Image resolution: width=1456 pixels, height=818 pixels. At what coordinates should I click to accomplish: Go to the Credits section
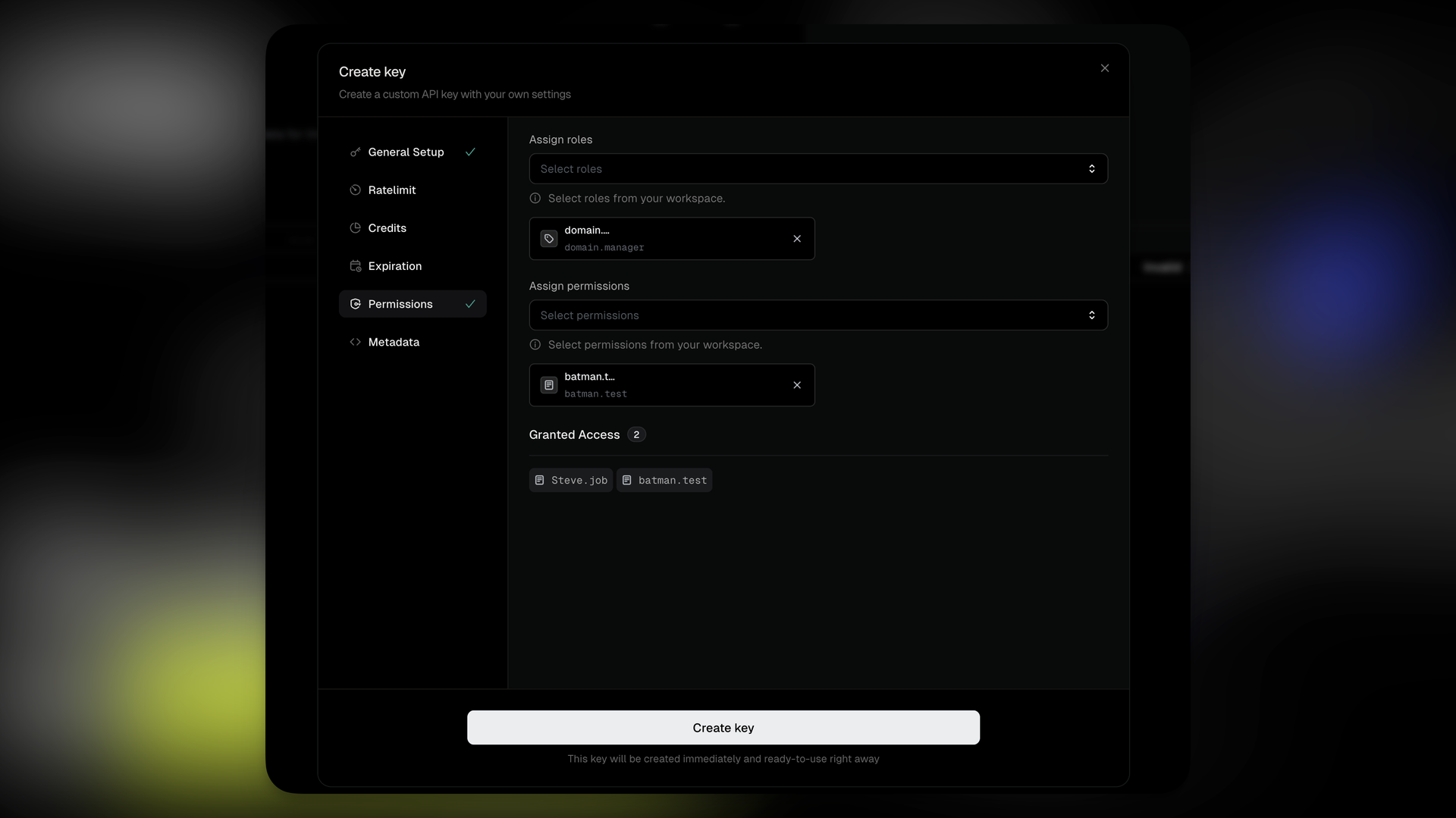point(413,228)
